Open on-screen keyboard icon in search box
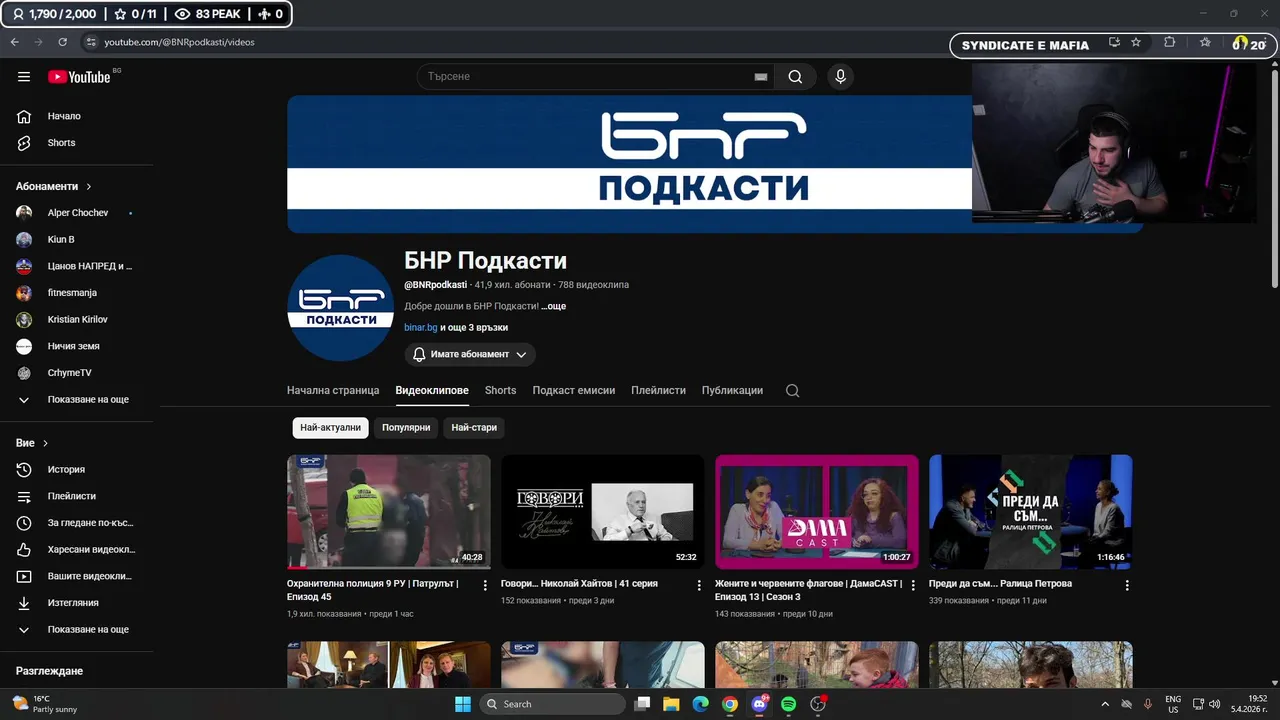 760,77
